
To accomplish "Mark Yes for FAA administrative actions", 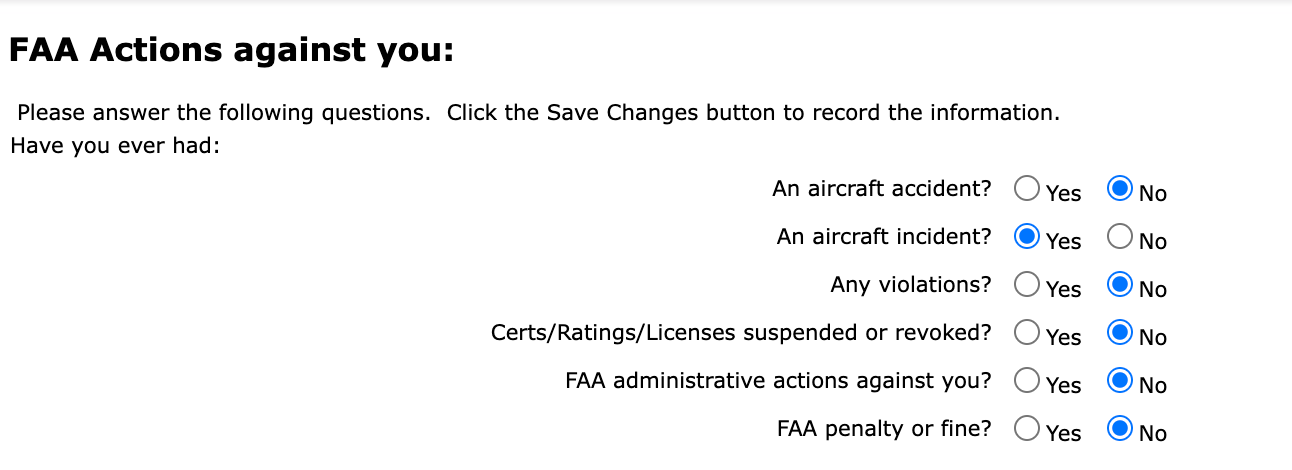I will click(x=1026, y=381).
